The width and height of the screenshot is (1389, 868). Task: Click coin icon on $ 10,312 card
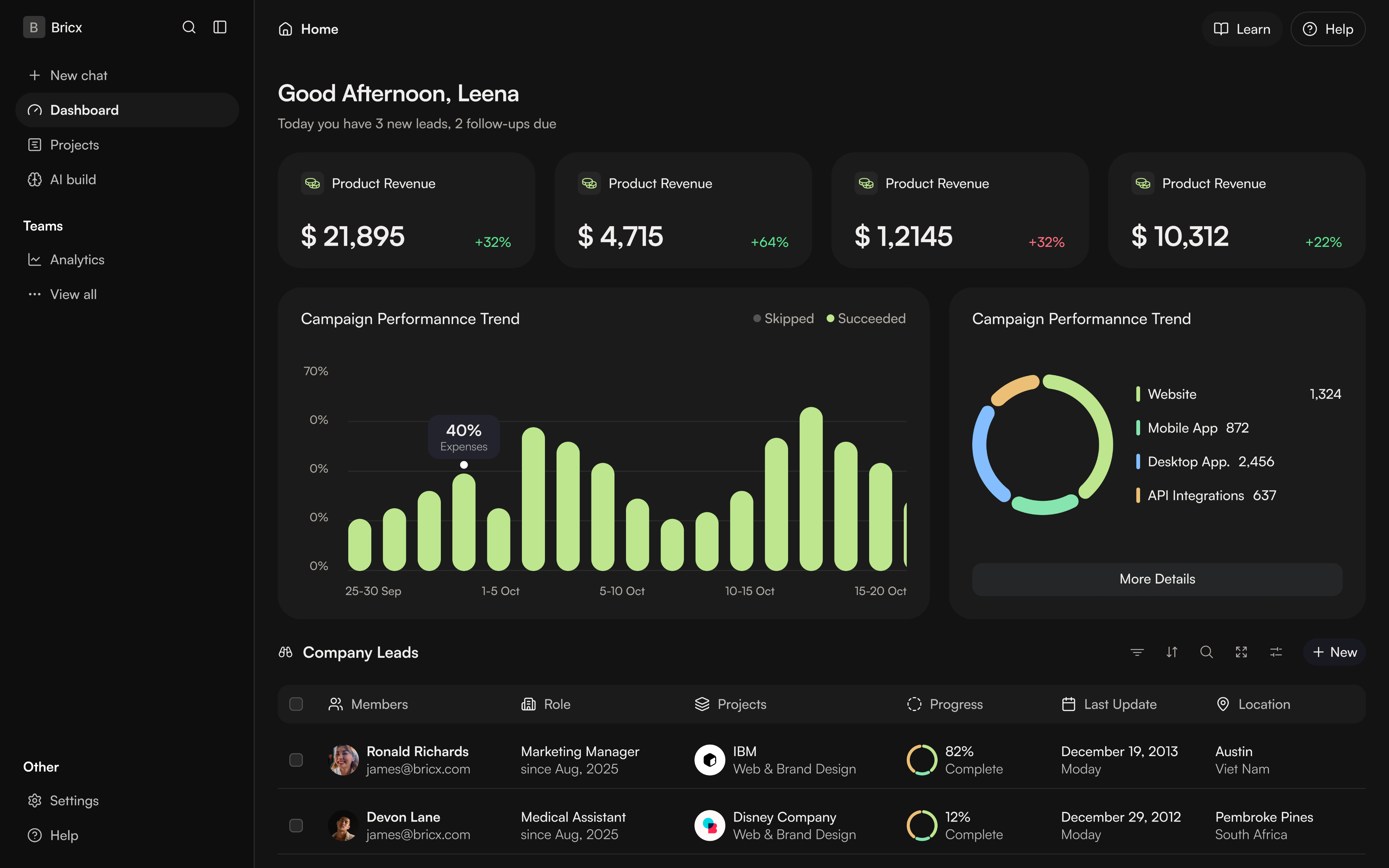1143,184
